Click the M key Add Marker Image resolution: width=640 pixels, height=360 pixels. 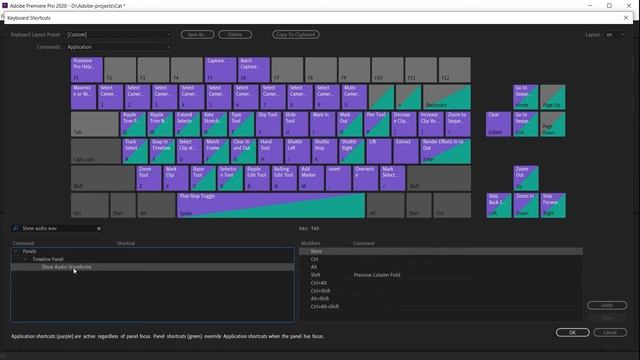pos(311,178)
